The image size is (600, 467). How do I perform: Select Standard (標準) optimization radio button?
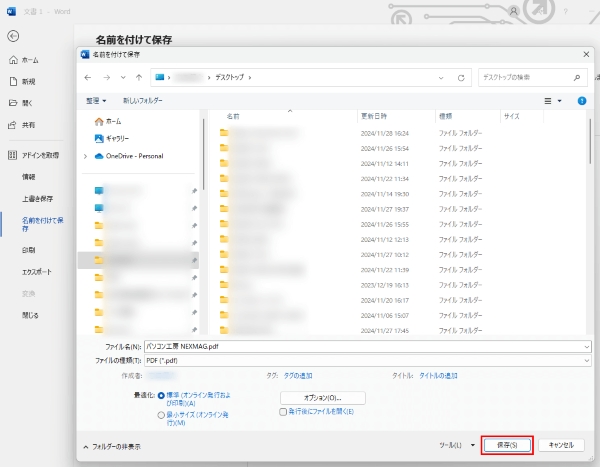click(161, 396)
